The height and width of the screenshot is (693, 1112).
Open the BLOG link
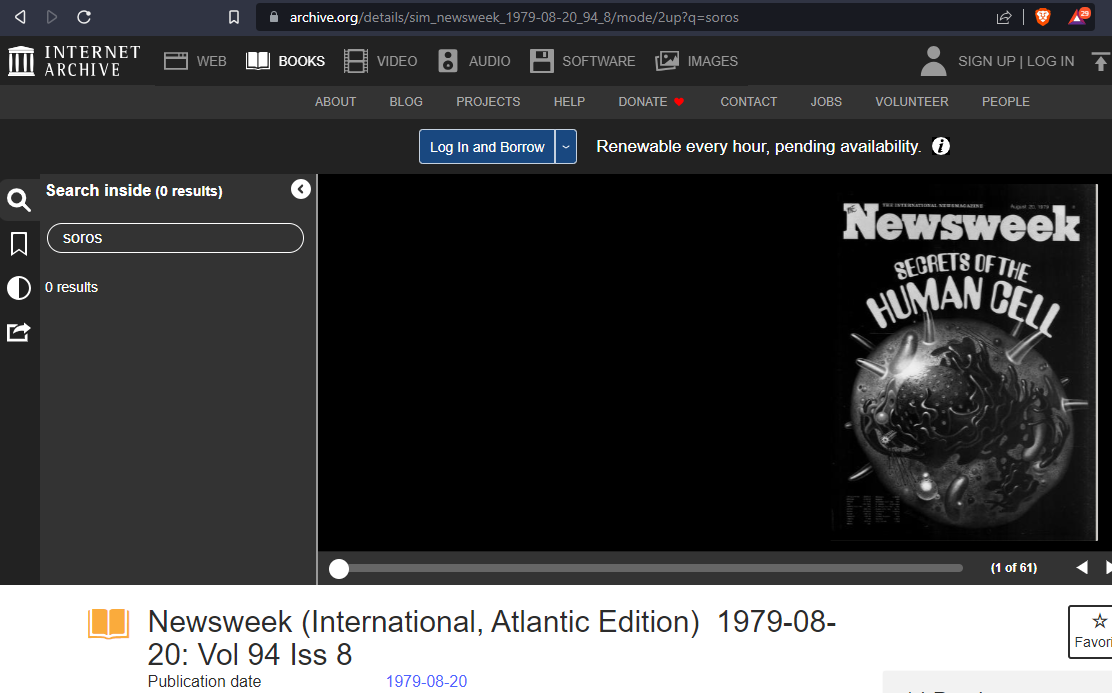point(406,101)
